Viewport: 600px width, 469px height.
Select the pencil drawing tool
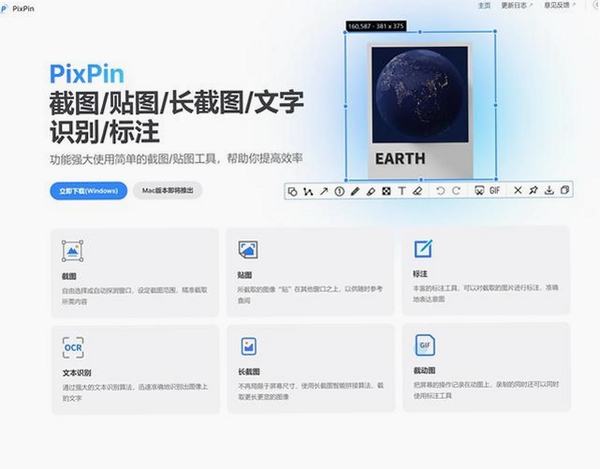point(355,191)
